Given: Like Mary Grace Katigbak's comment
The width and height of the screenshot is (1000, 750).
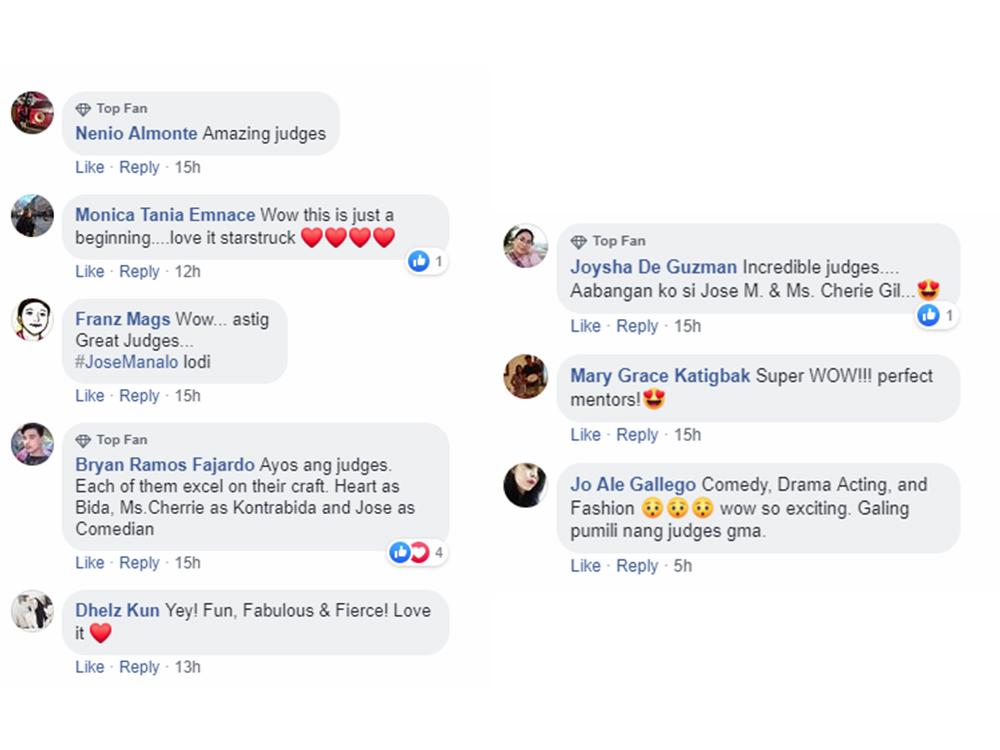Looking at the screenshot, I should 585,435.
